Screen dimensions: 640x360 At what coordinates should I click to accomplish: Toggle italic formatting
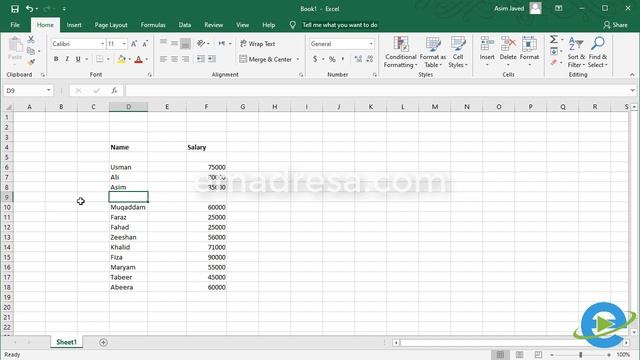point(67,59)
